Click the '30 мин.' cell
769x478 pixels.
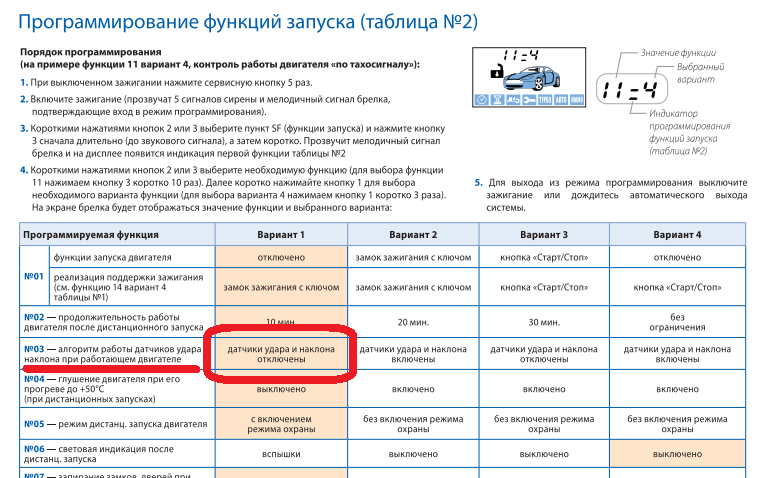544,322
